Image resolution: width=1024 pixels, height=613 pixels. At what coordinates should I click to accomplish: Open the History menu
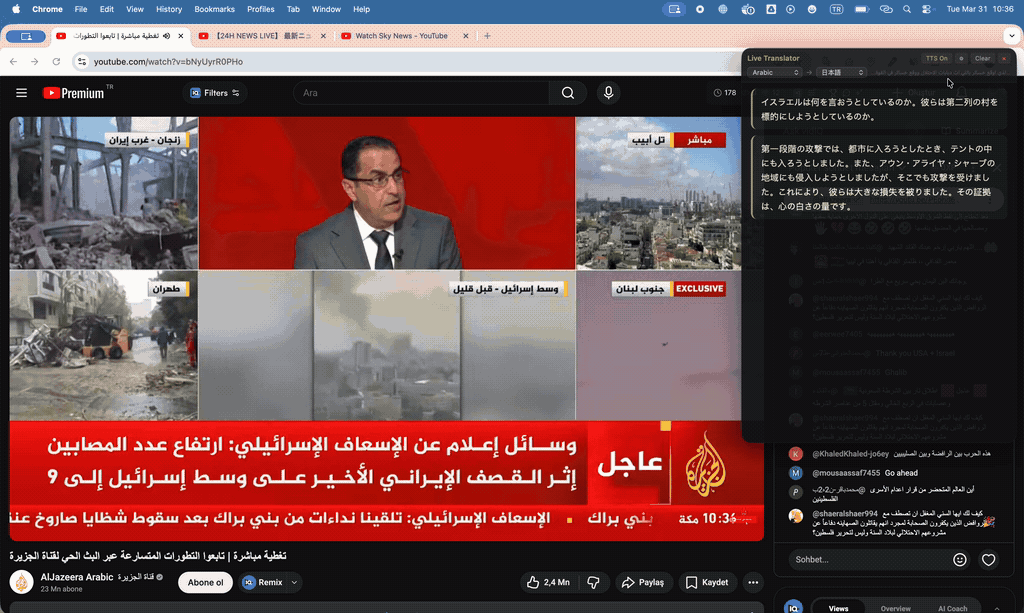click(x=169, y=9)
